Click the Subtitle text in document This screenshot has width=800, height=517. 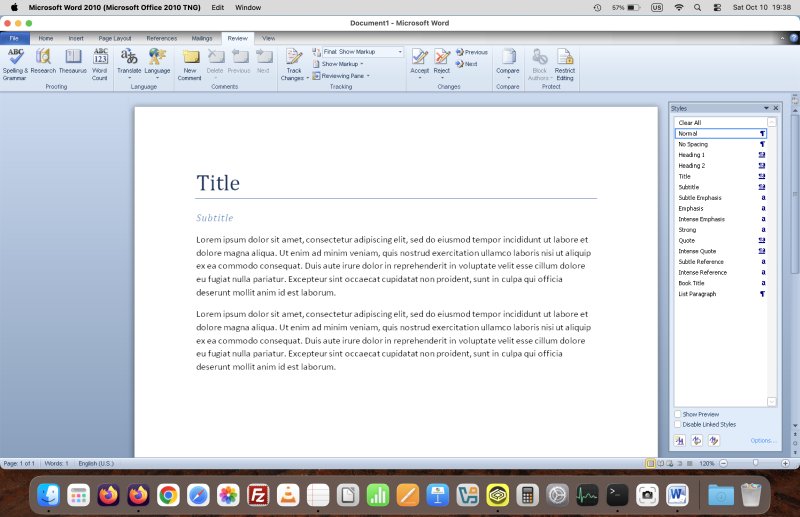214,218
